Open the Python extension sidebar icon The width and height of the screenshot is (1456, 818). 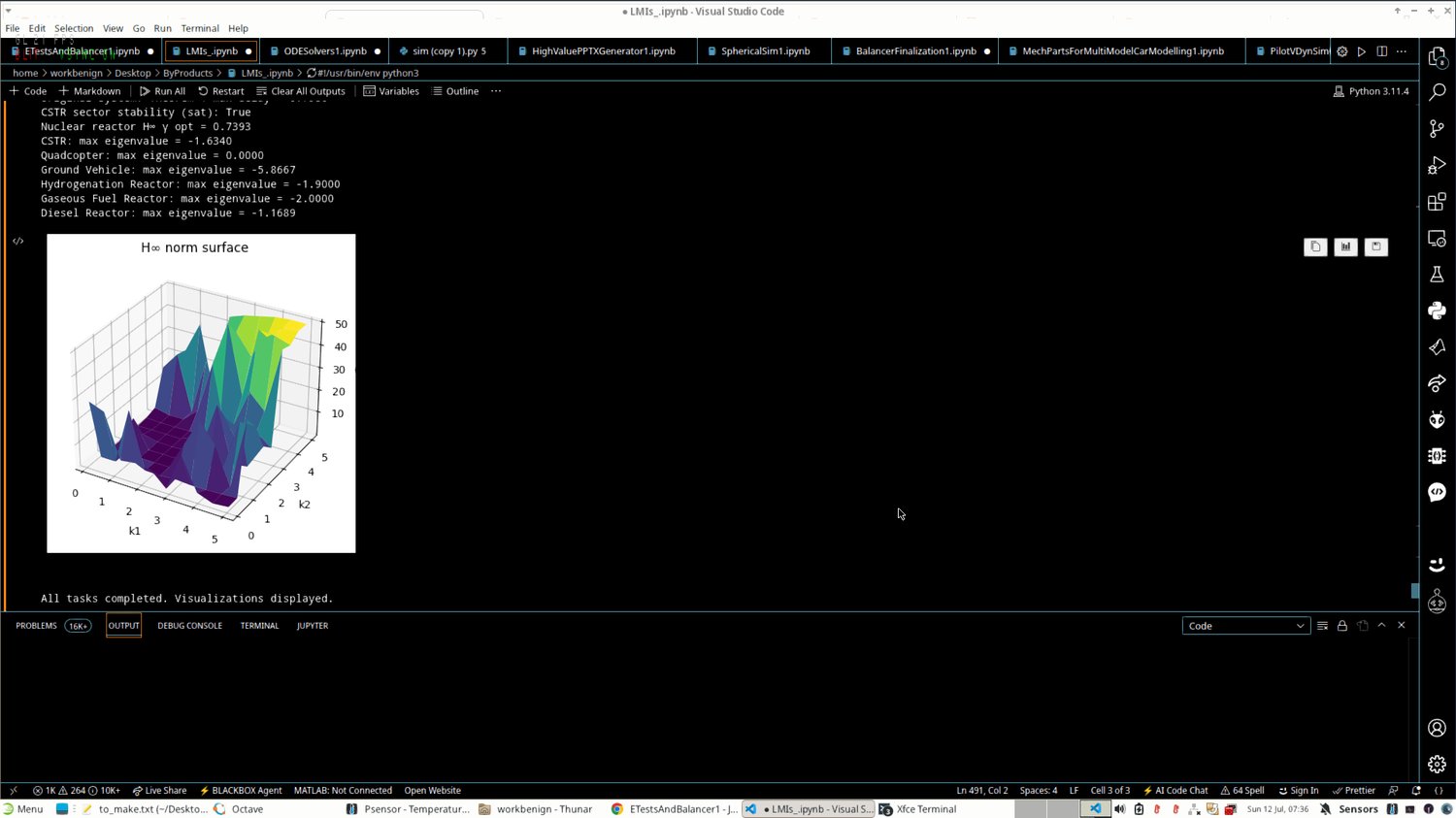click(x=1437, y=311)
